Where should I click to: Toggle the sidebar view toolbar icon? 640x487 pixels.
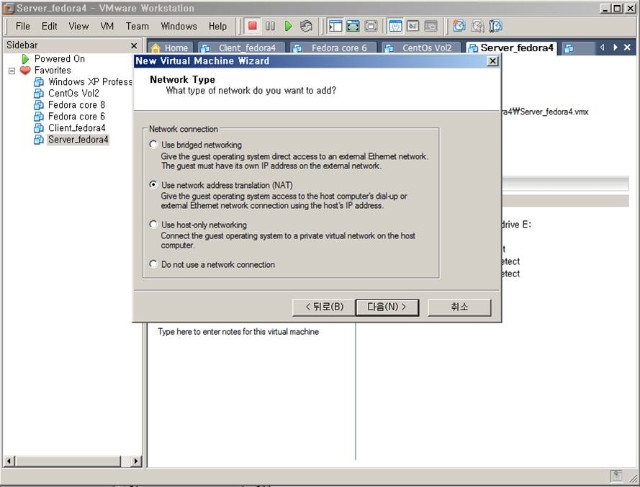335,26
